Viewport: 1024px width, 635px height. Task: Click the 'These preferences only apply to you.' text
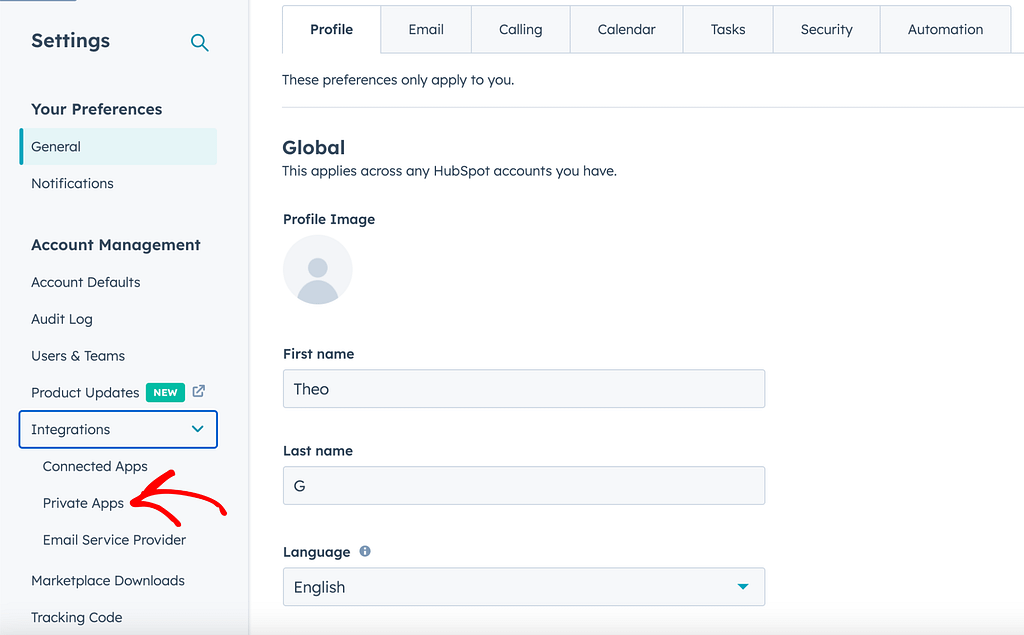coord(398,80)
